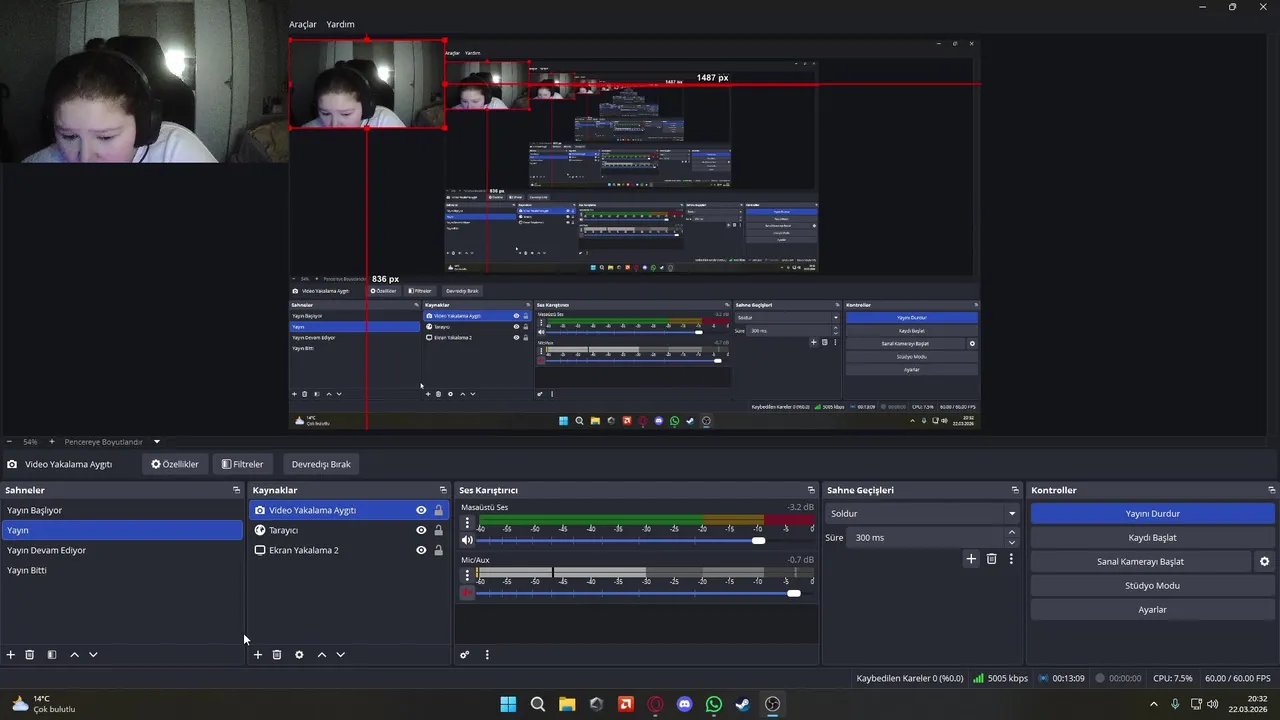1280x720 pixels.
Task: Remove selected source with trash icon in Kaynaklar
Action: (x=277, y=655)
